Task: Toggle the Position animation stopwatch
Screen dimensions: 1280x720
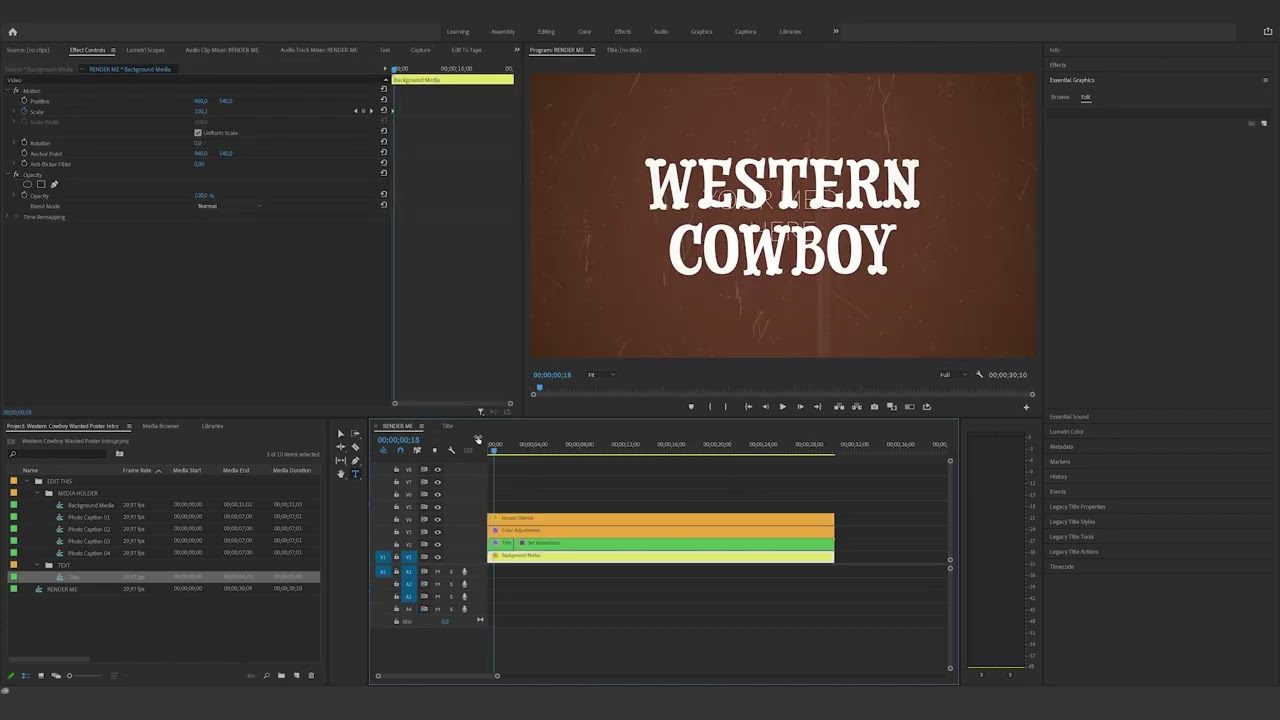Action: pyautogui.click(x=24, y=101)
